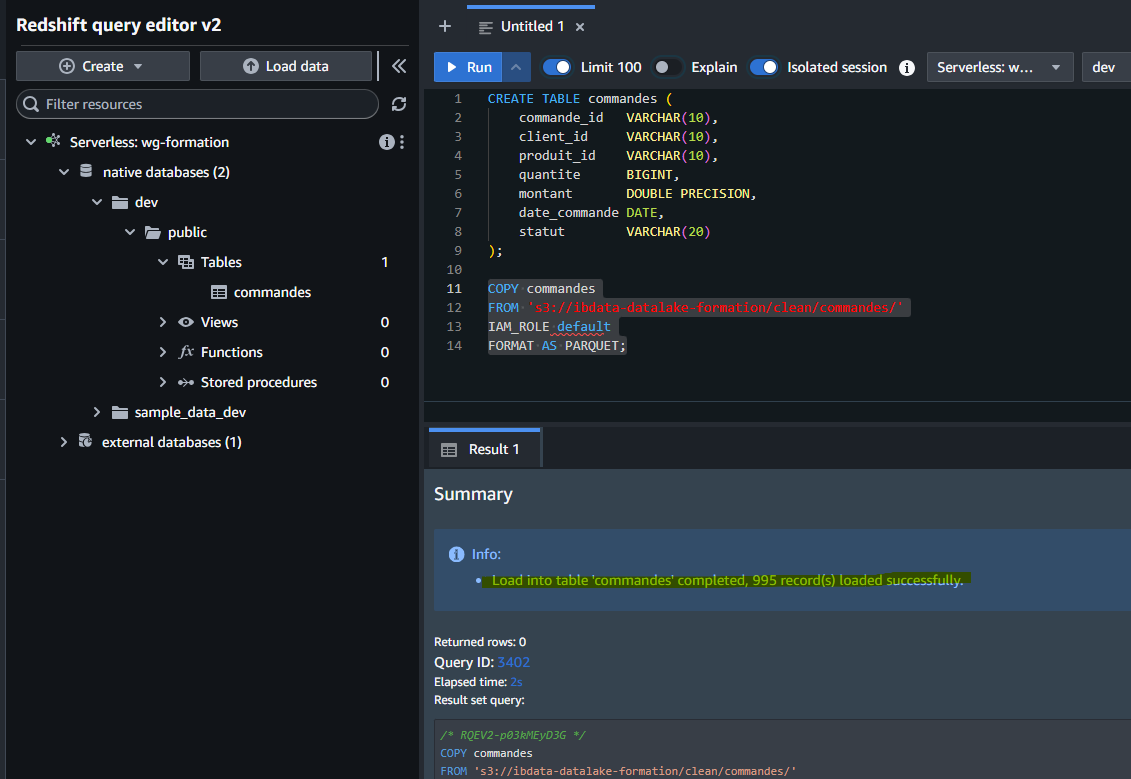Click the dev folder icon
The image size is (1131, 779).
click(x=120, y=202)
